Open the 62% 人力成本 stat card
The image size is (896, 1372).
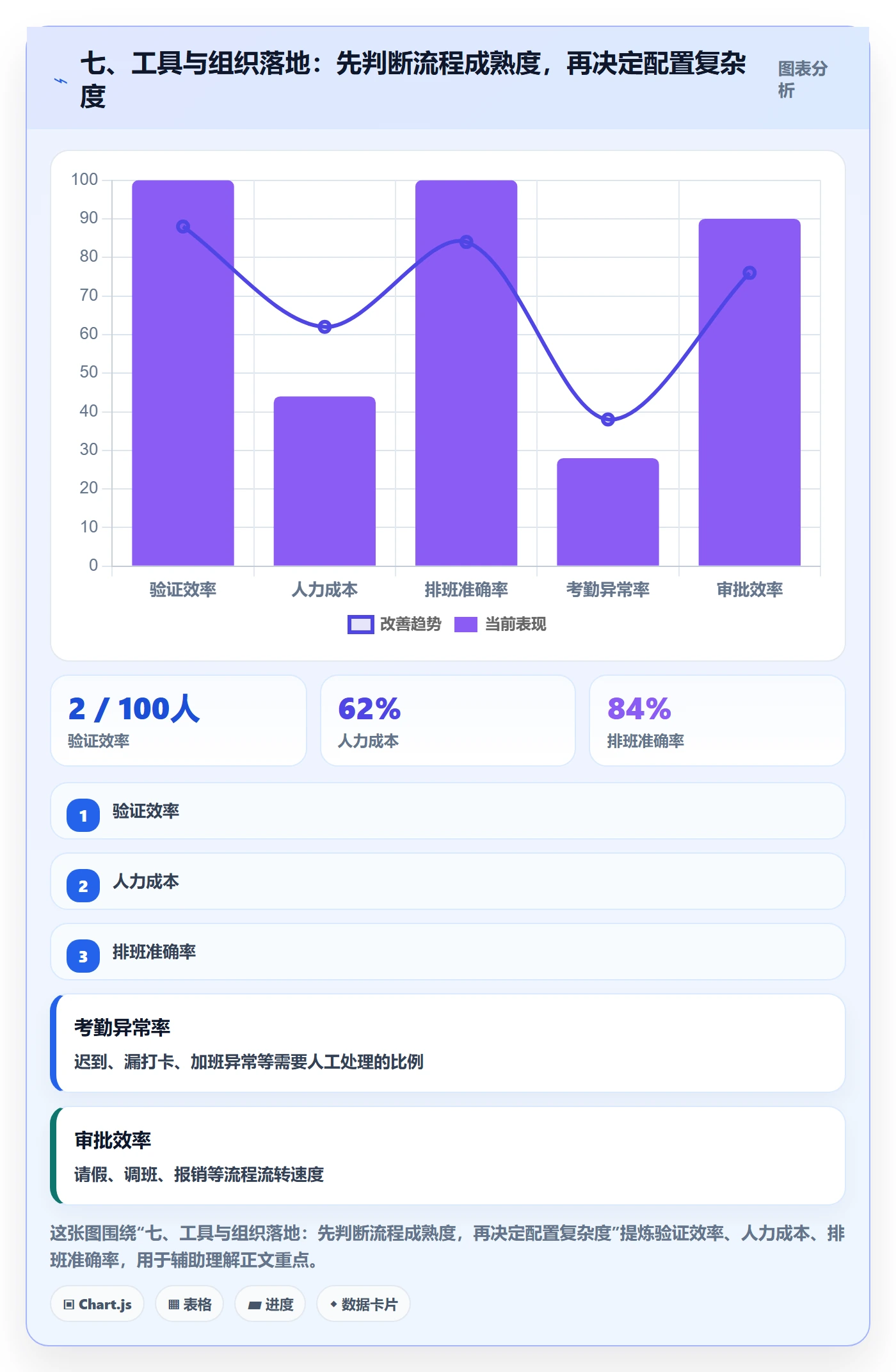pos(448,721)
